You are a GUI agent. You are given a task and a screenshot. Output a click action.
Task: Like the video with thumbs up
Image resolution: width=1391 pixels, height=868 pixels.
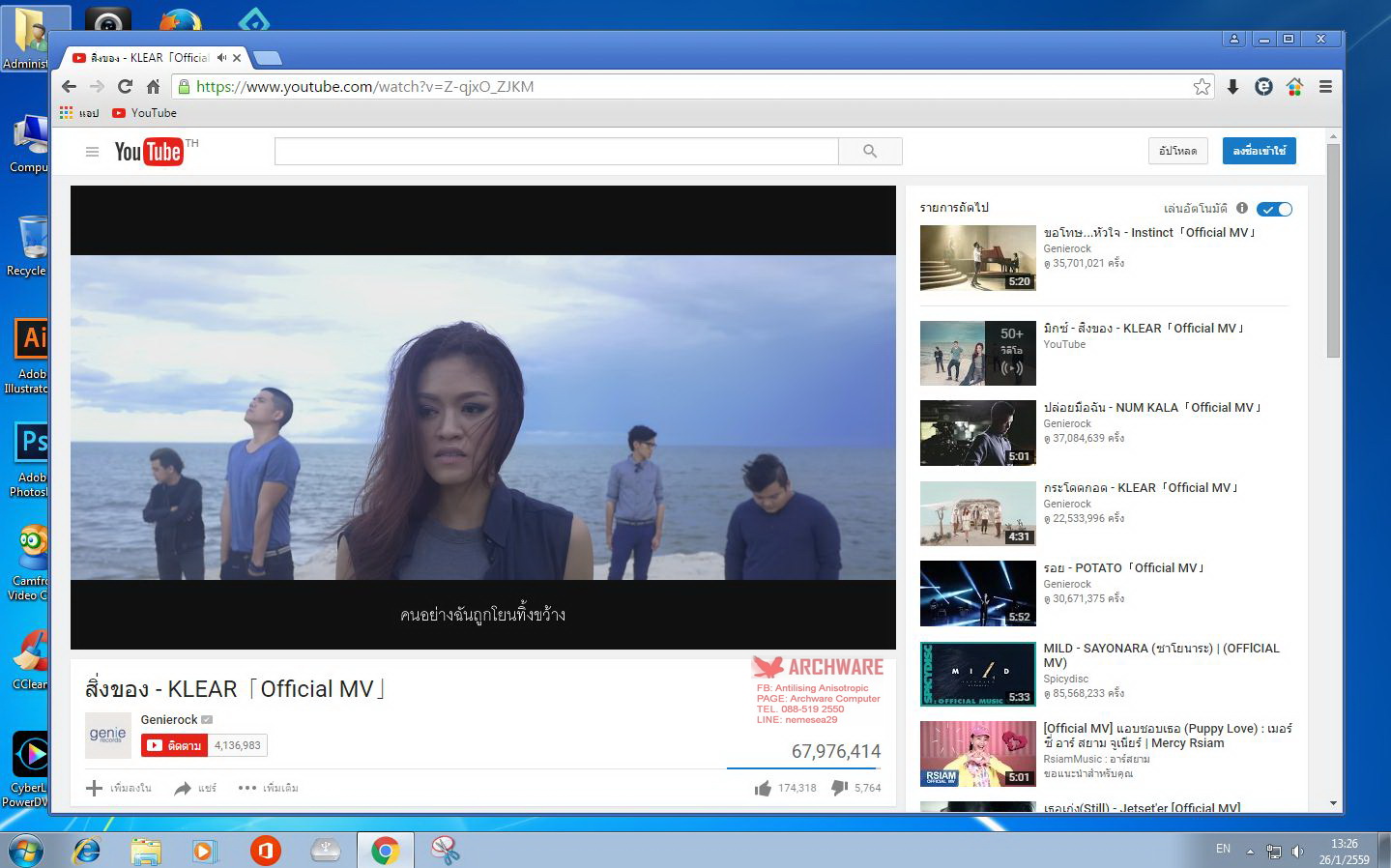click(x=763, y=789)
